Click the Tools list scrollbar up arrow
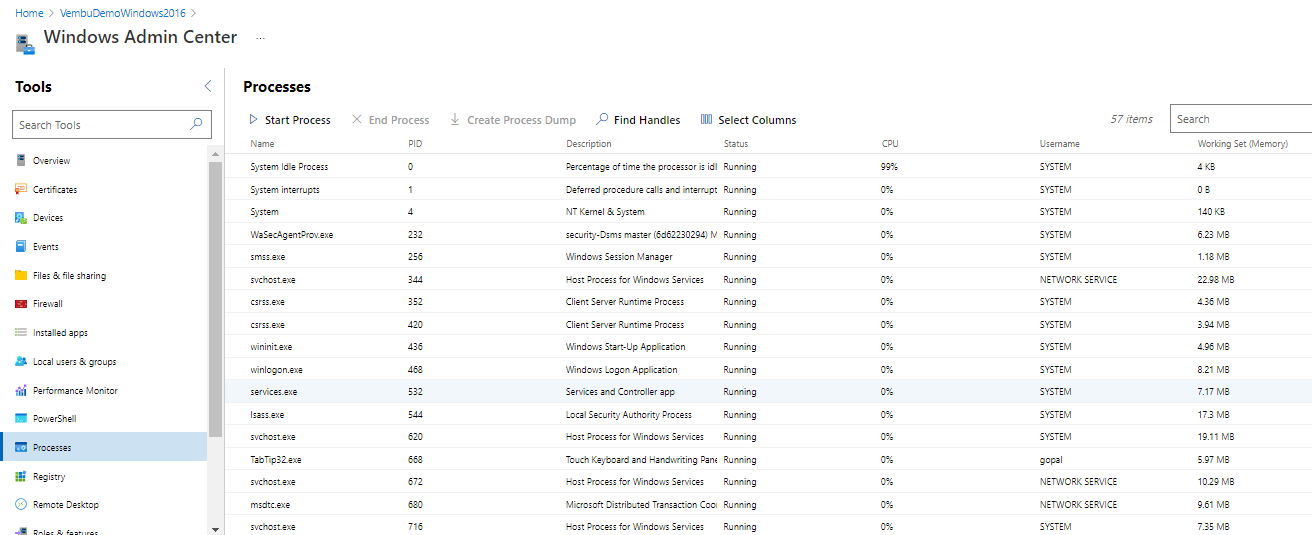The image size is (1312, 535). coord(215,154)
